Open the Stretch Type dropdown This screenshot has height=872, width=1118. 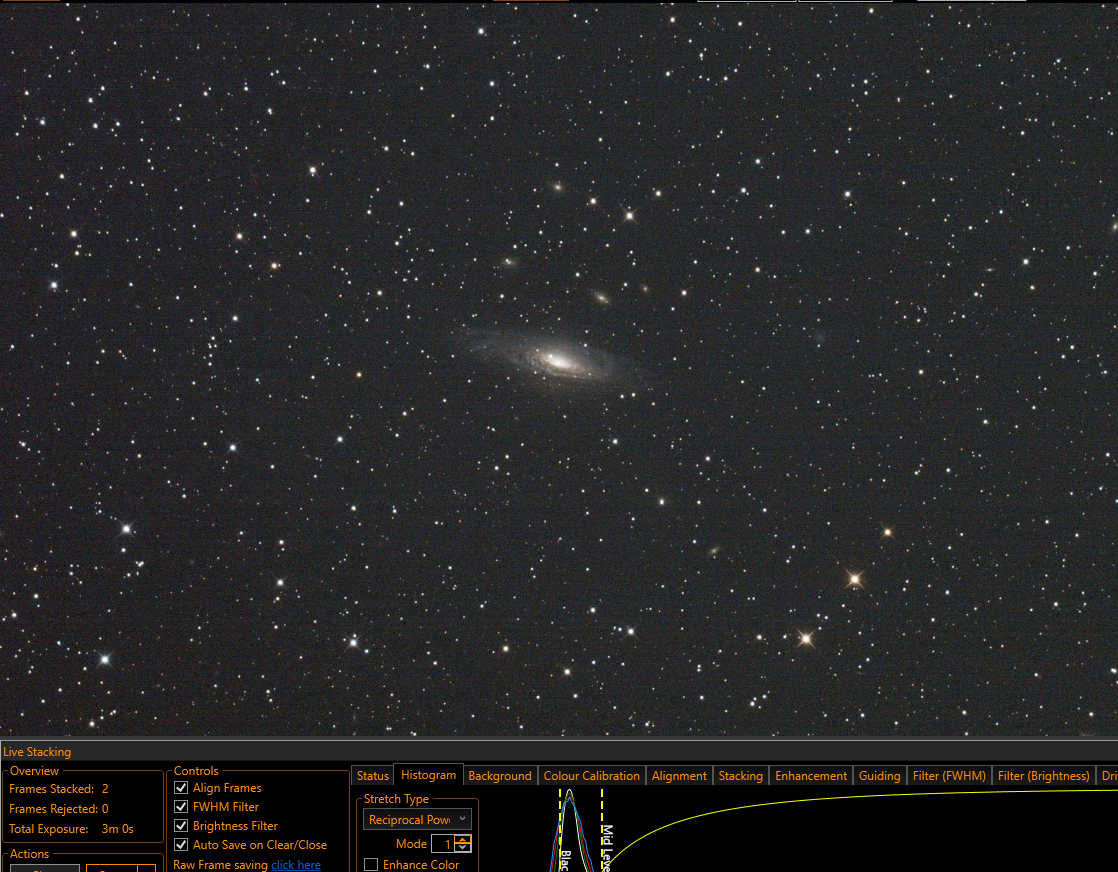pyautogui.click(x=417, y=820)
